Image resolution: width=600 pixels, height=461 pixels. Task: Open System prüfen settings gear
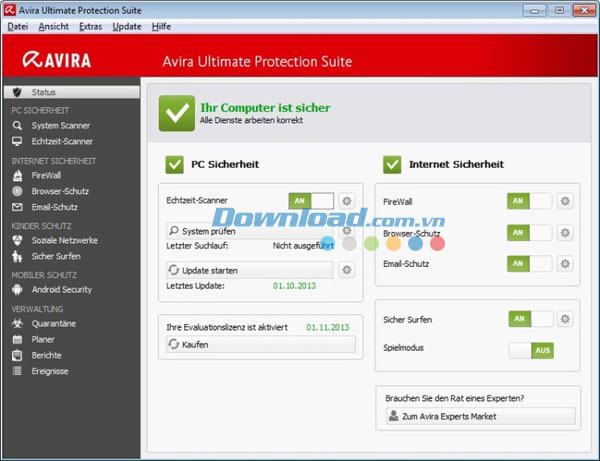[347, 230]
